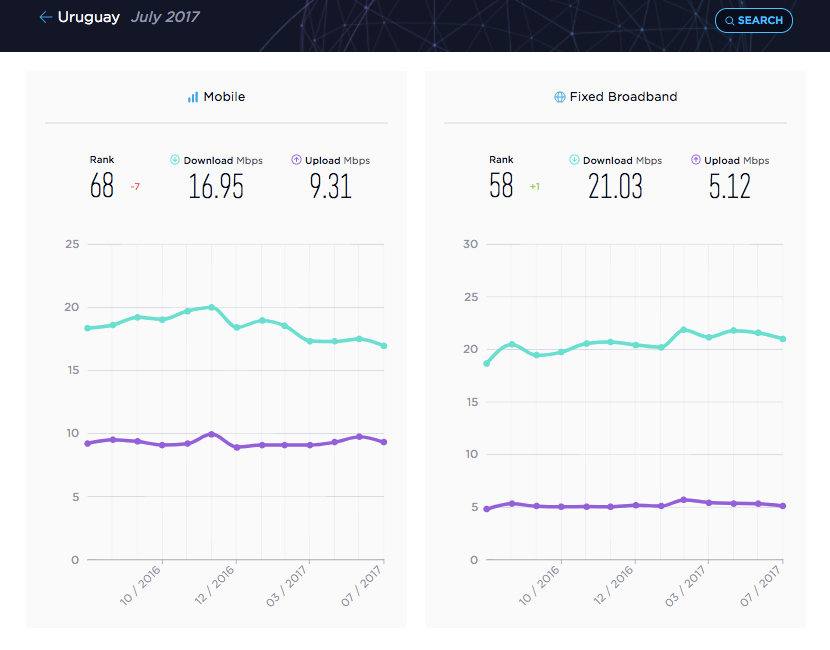Click the 25 y-axis label in Mobile chart
Screen dimensions: 830x650
pos(72,245)
